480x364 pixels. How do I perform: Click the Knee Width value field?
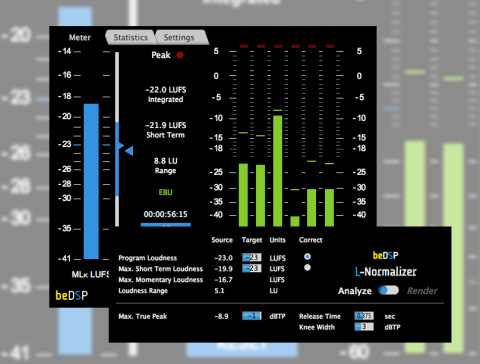pyautogui.click(x=364, y=327)
